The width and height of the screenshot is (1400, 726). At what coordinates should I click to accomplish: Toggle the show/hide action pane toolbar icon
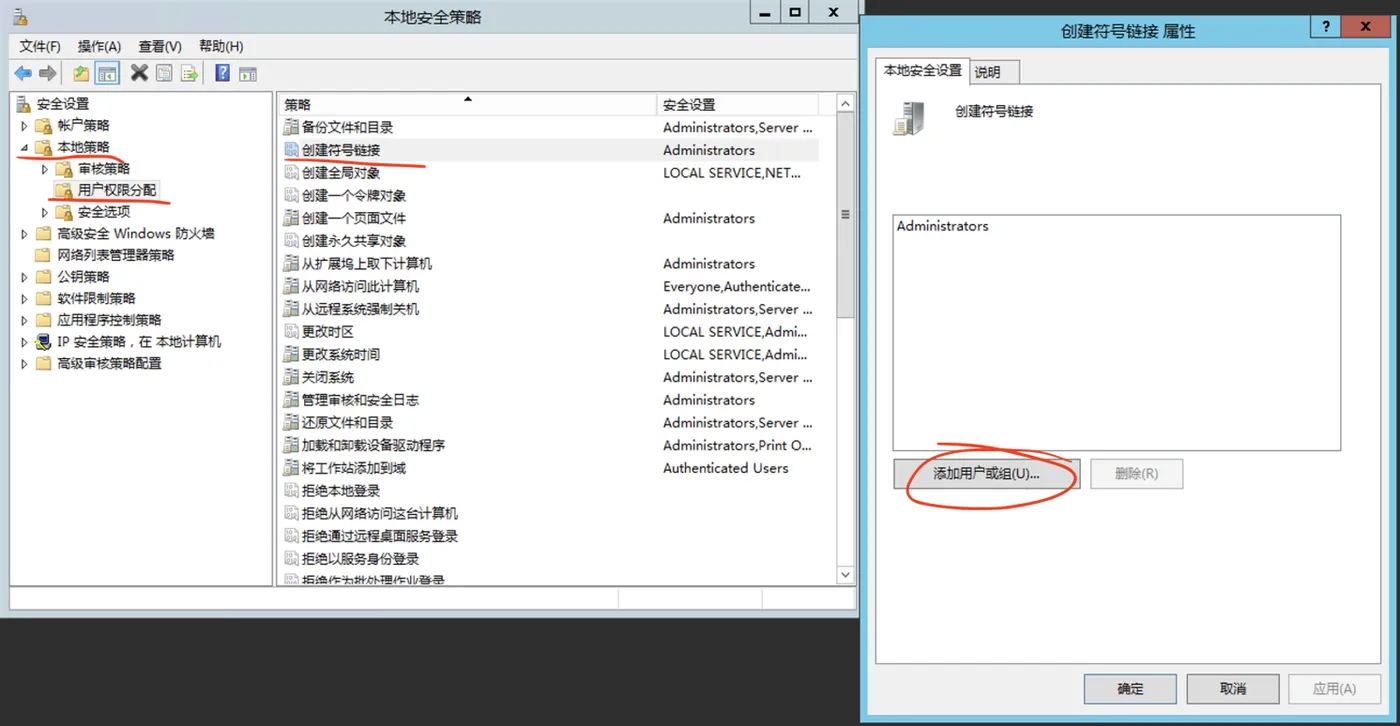[247, 73]
